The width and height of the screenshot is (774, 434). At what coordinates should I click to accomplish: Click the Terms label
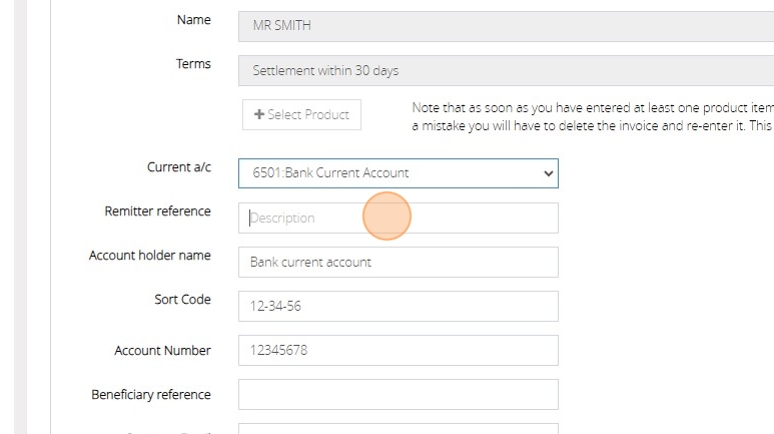pyautogui.click(x=193, y=64)
